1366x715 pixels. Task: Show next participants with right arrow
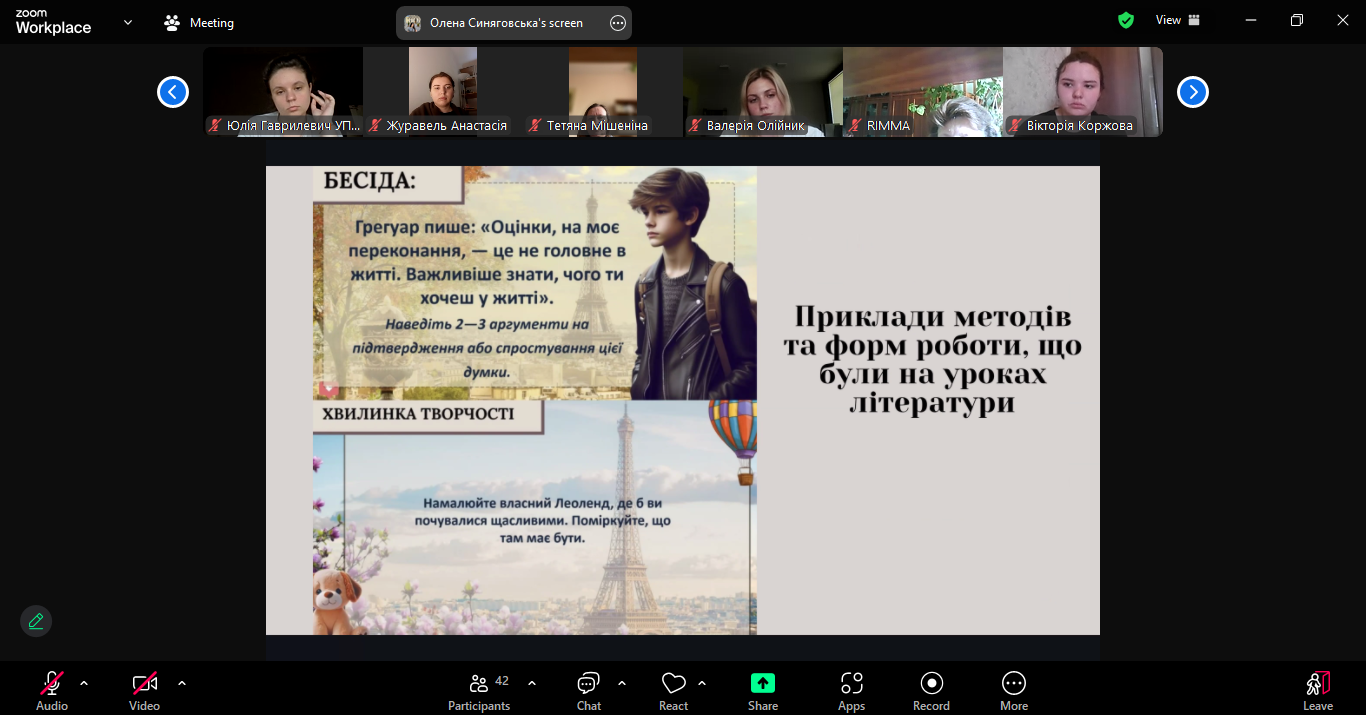pyautogui.click(x=1192, y=92)
